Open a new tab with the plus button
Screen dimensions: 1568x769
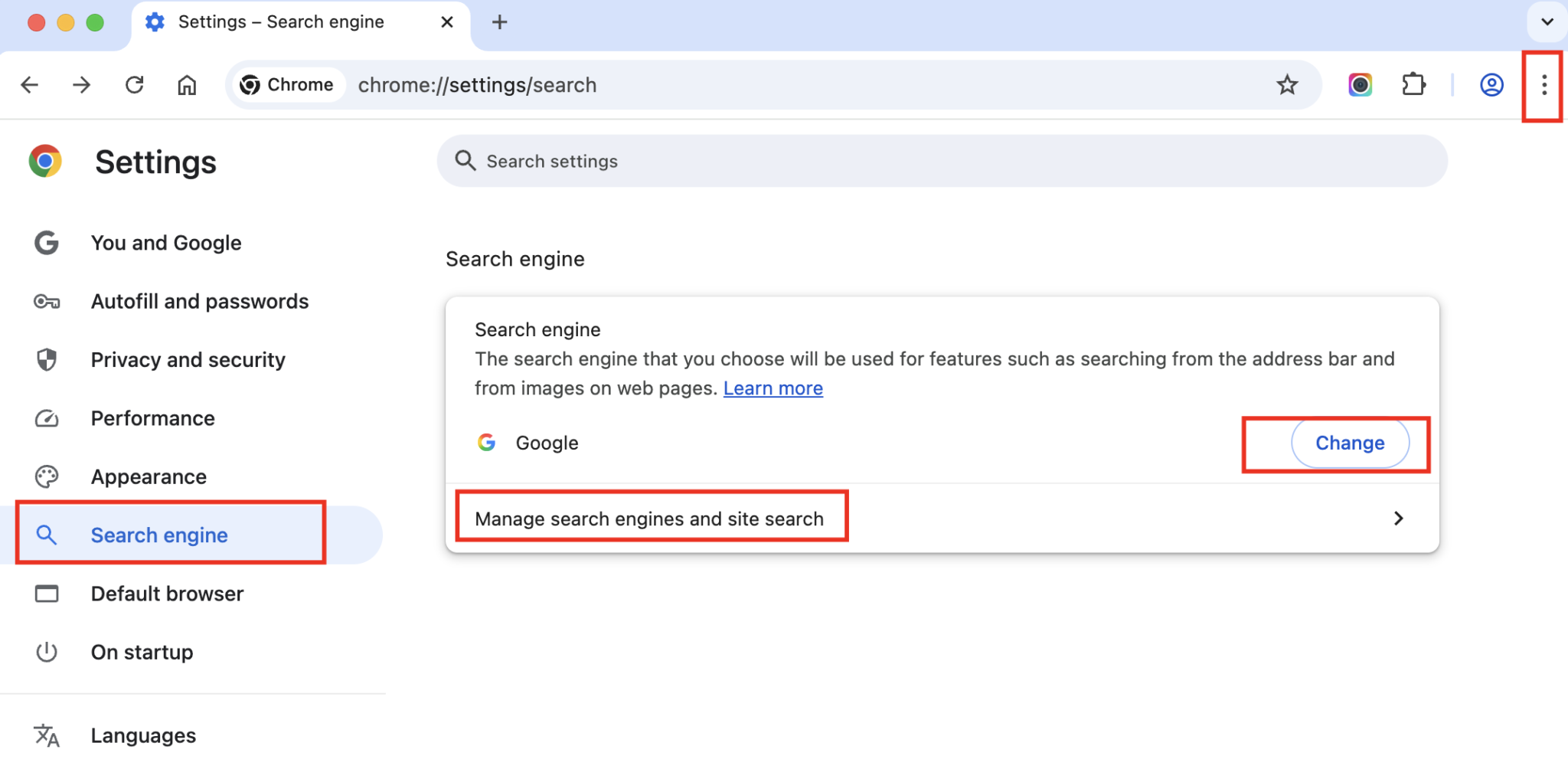(499, 21)
